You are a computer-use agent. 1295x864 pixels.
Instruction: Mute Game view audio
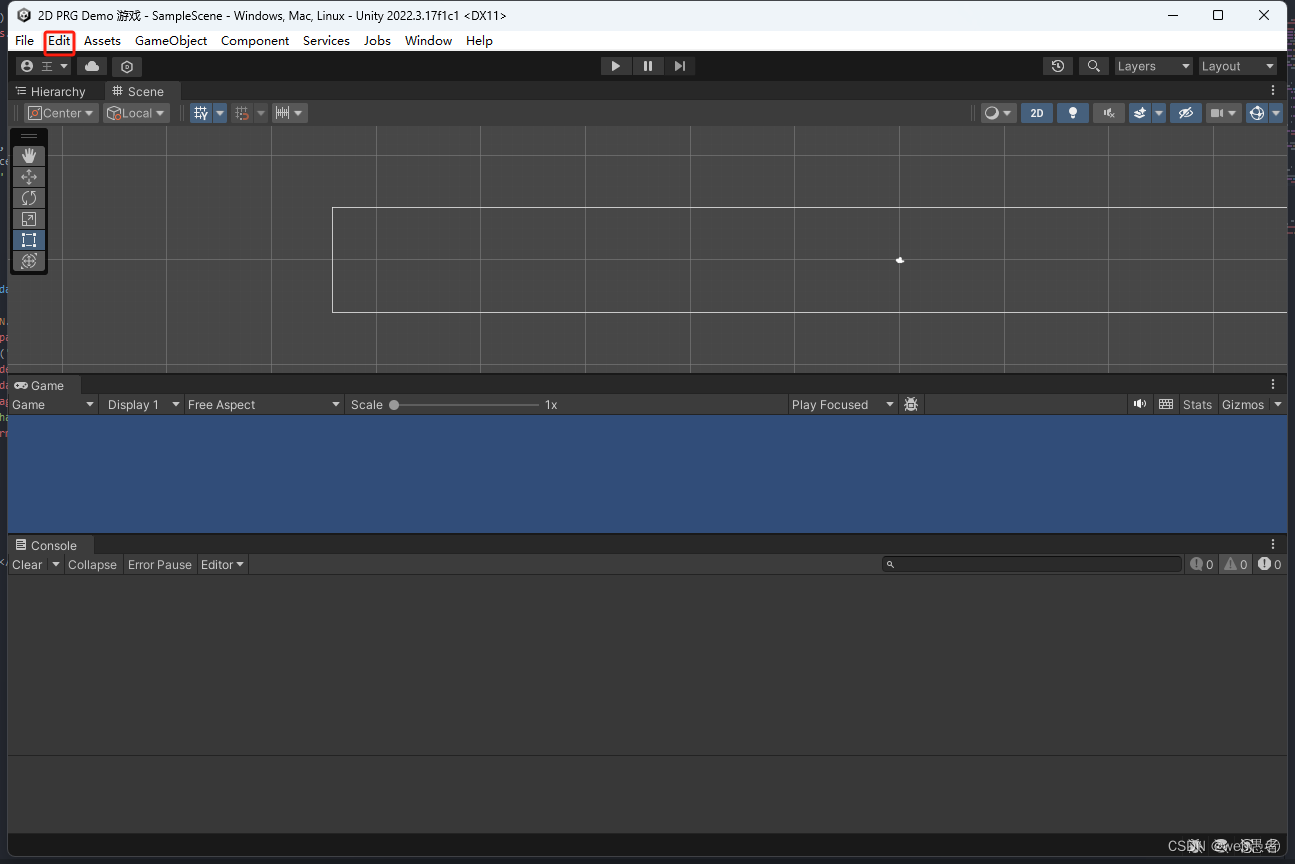pos(1140,404)
